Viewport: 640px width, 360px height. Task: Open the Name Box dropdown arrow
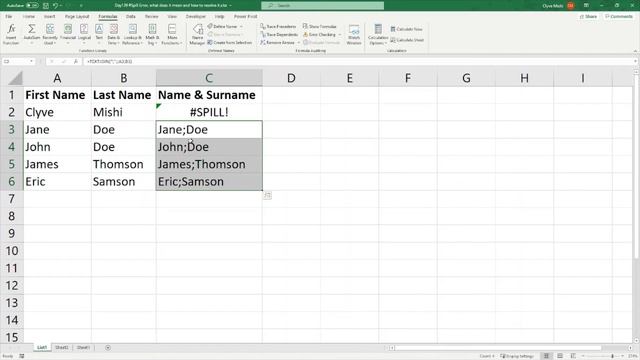coord(31,61)
